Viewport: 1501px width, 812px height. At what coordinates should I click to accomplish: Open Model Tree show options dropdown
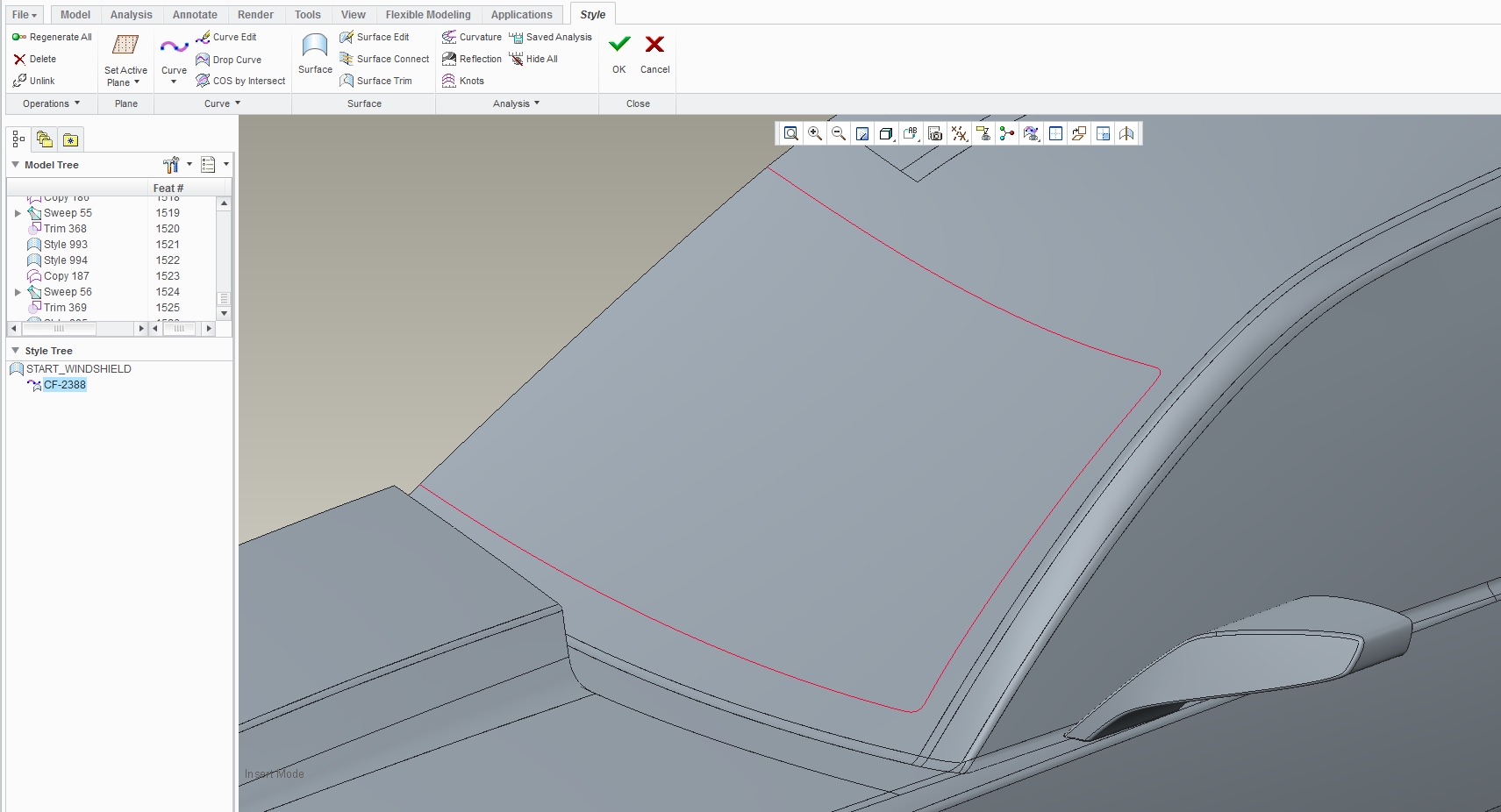click(x=214, y=164)
